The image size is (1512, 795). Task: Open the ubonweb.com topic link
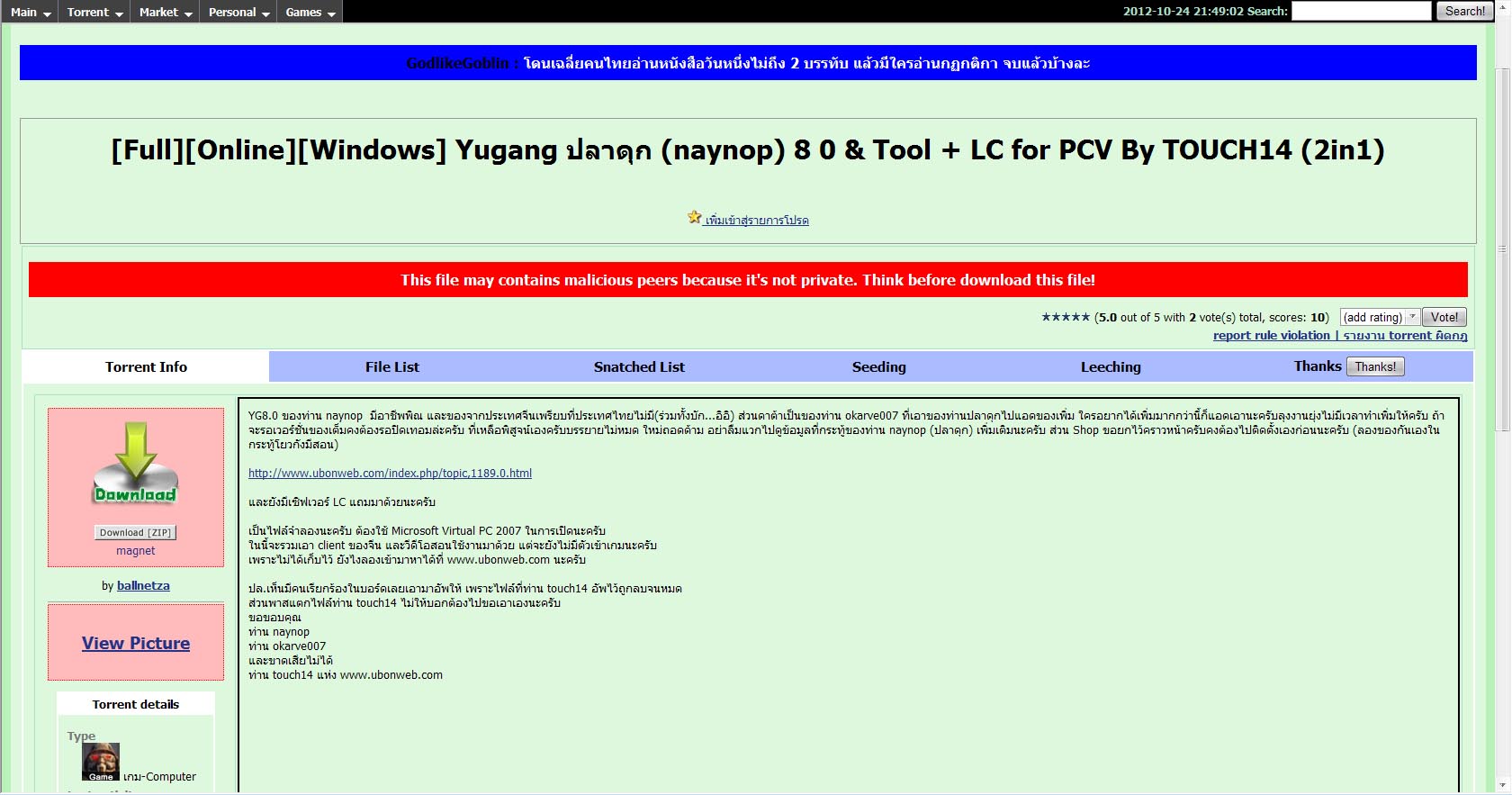[x=390, y=473]
